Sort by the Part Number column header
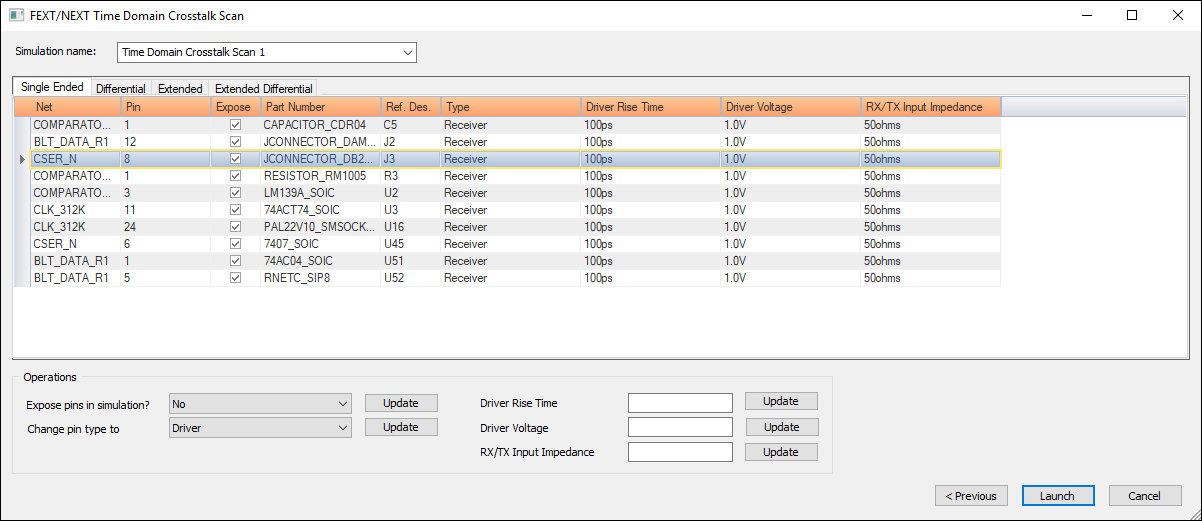The width and height of the screenshot is (1202, 521). click(x=321, y=107)
